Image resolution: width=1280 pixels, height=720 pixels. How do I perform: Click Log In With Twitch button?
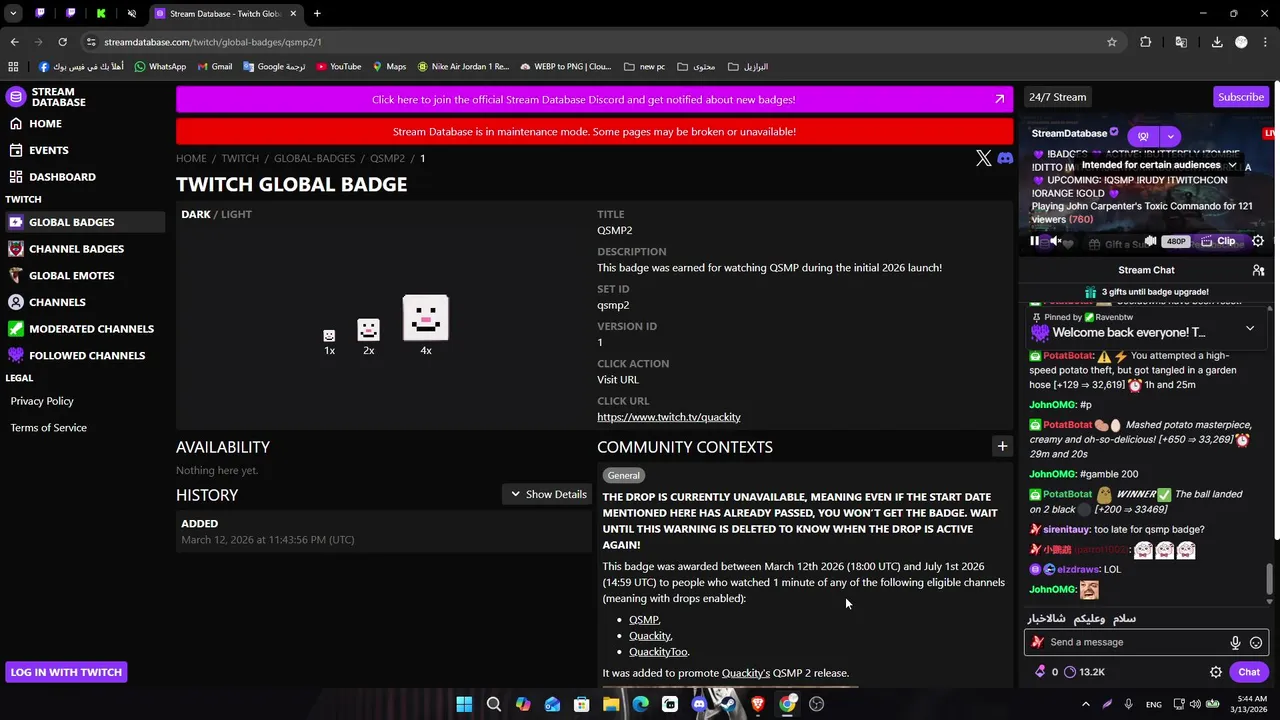pyautogui.click(x=66, y=672)
